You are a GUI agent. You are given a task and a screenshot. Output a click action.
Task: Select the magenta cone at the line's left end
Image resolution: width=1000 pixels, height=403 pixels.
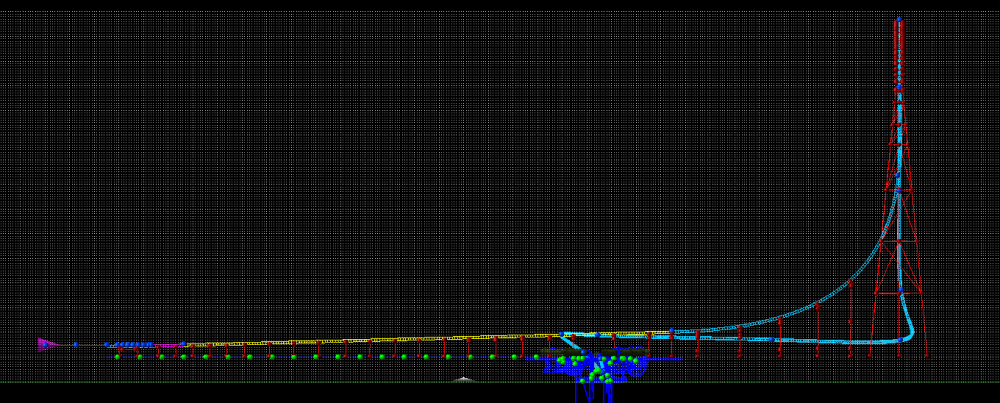coord(47,344)
